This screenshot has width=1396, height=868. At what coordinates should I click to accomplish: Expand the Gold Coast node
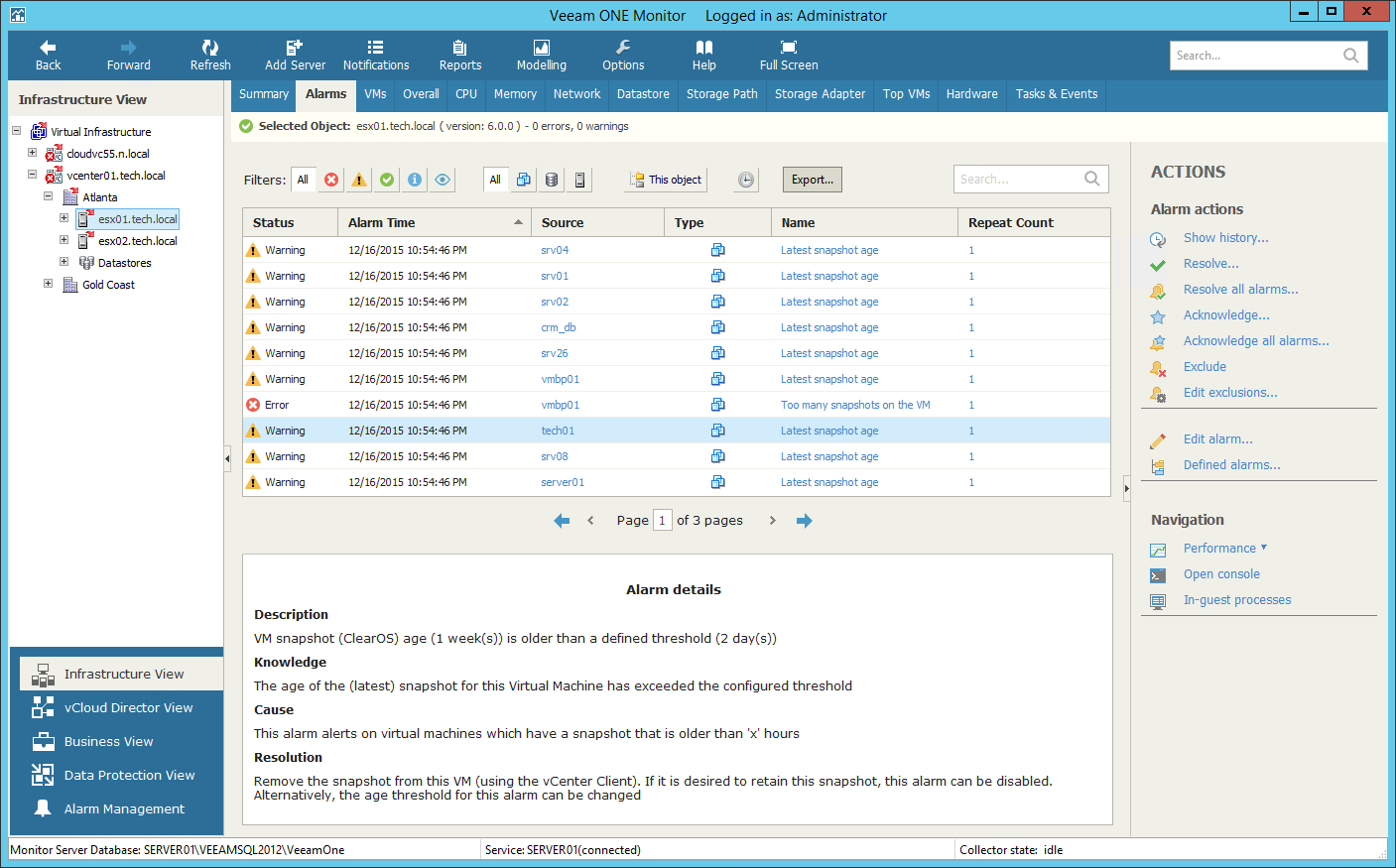pos(48,283)
